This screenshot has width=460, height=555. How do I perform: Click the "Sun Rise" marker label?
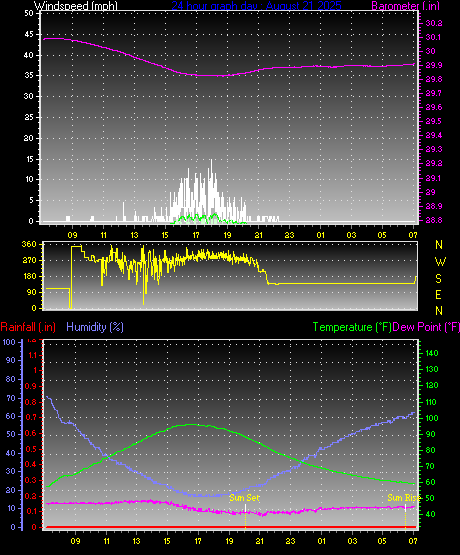pyautogui.click(x=404, y=498)
